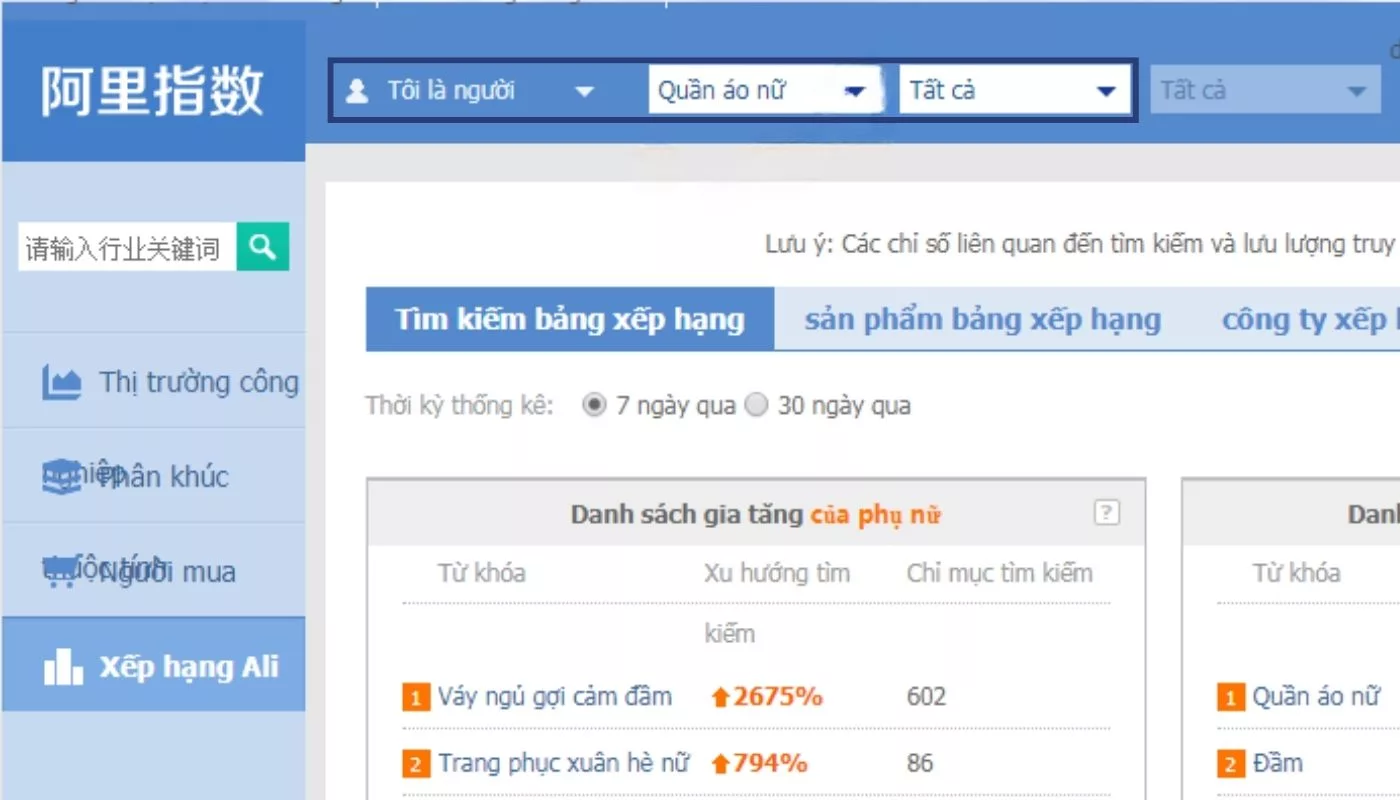This screenshot has height=800, width=1400.
Task: Open the greyed-out Tất cả dropdown
Action: (x=1265, y=91)
